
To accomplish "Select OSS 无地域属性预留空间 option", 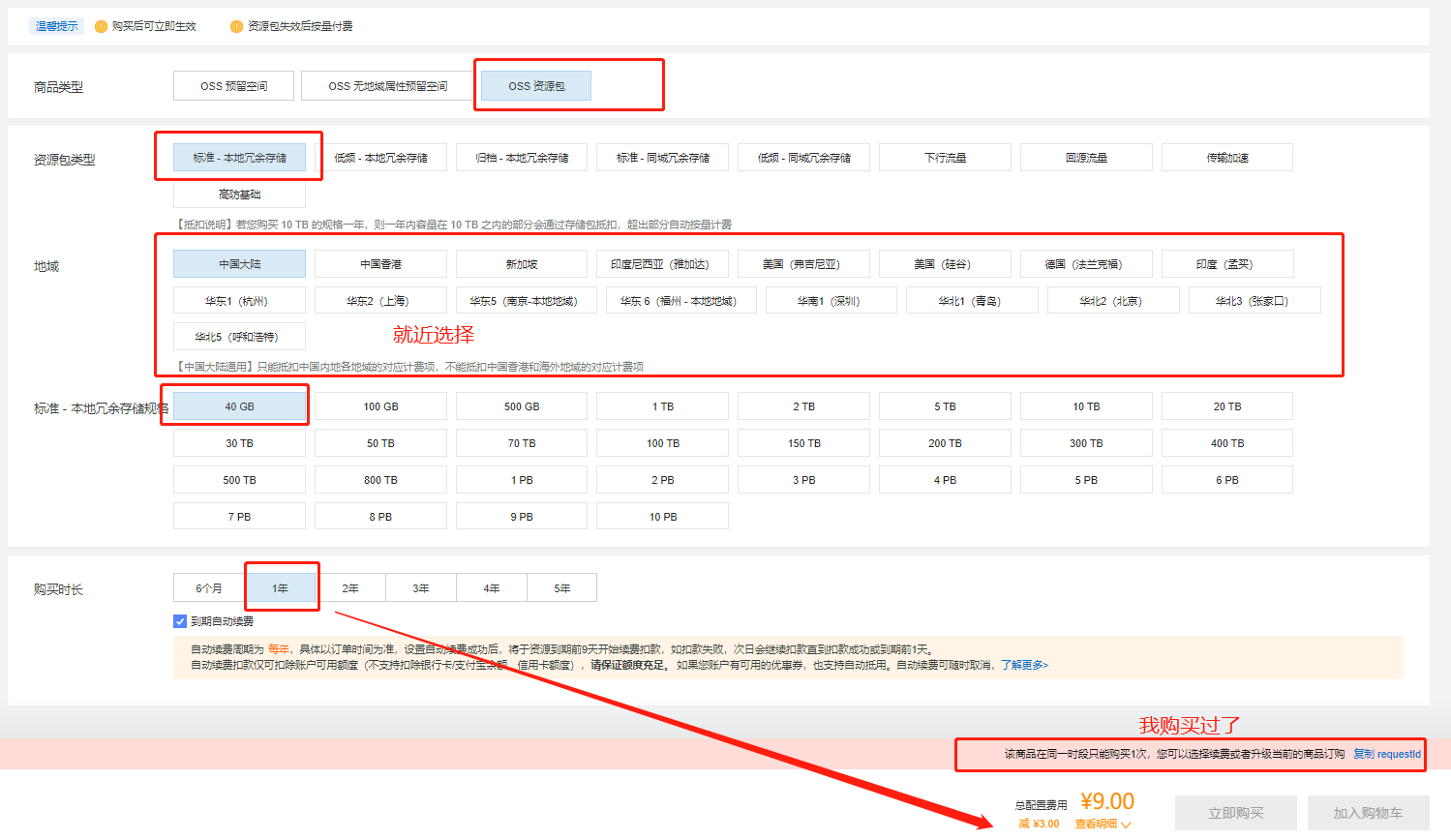I will [x=387, y=86].
